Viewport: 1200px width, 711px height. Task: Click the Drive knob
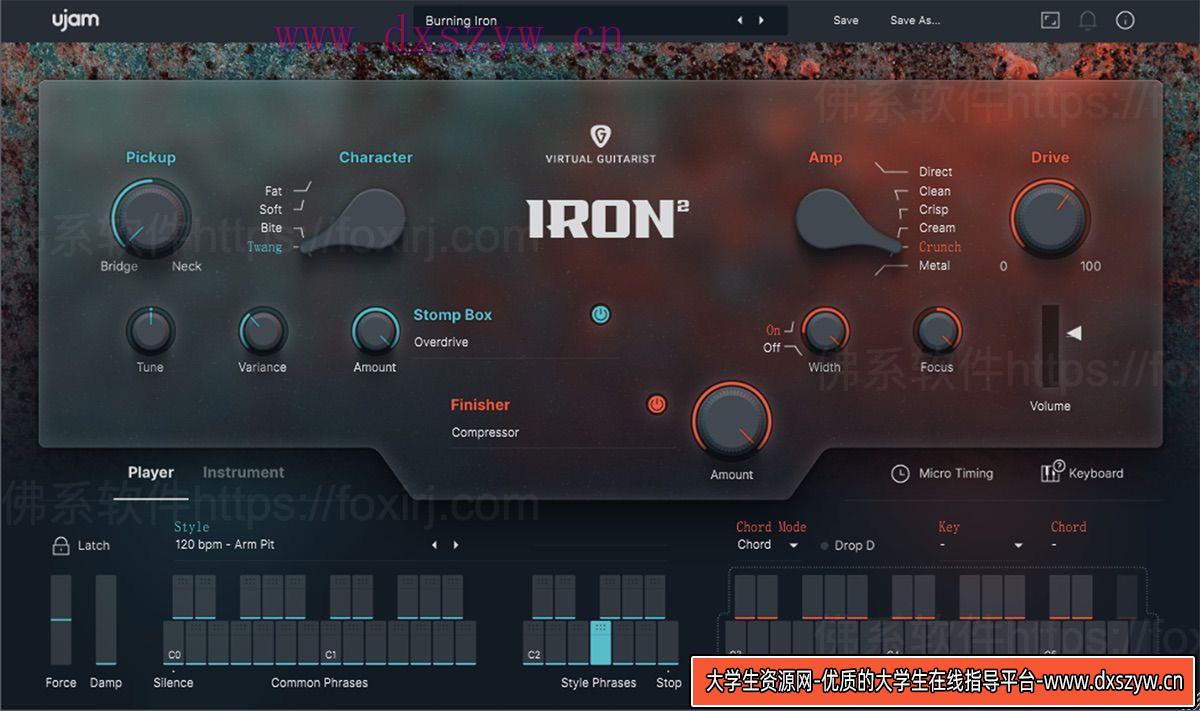point(1050,218)
